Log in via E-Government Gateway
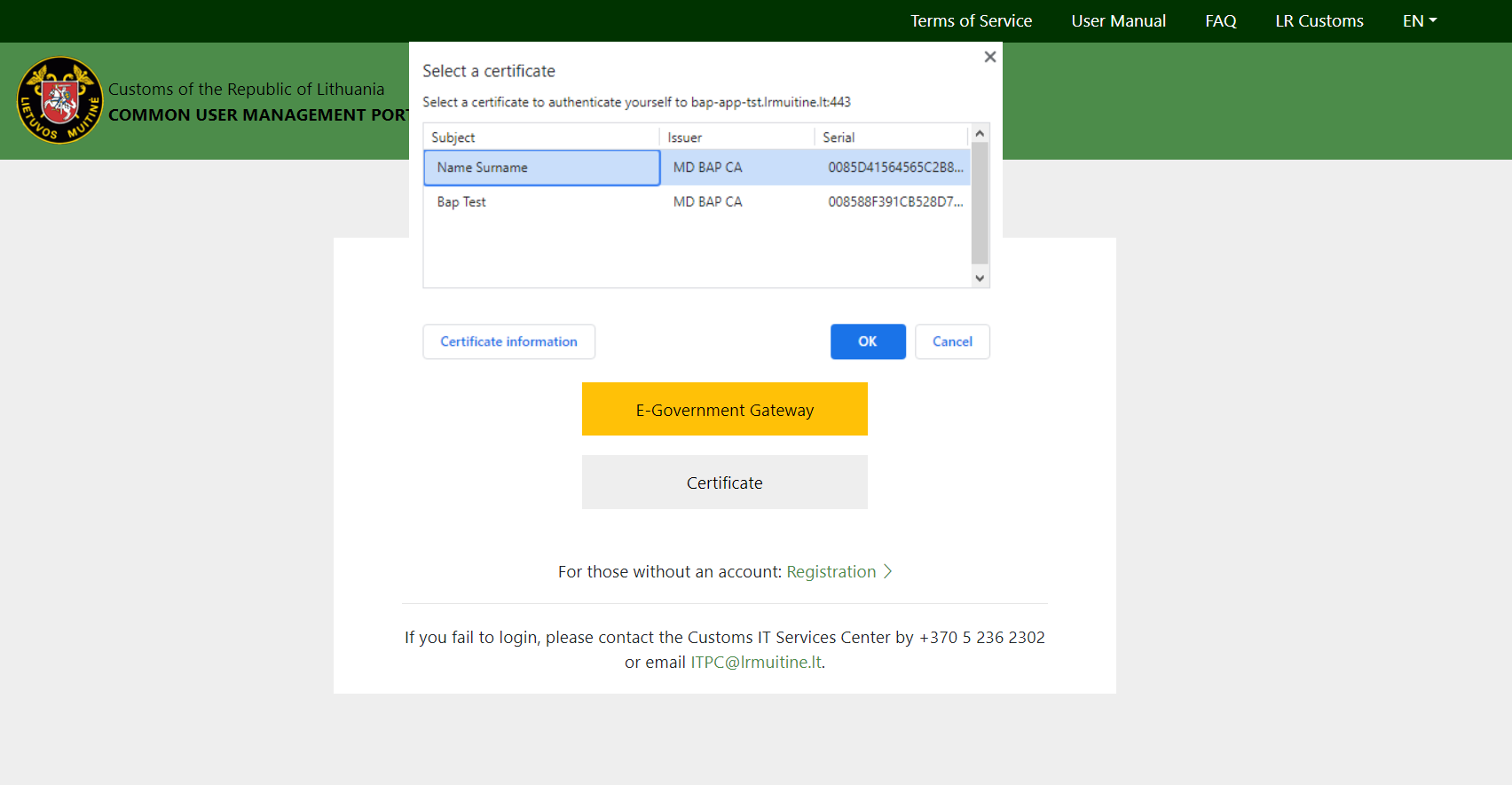This screenshot has height=785, width=1512. 724,409
